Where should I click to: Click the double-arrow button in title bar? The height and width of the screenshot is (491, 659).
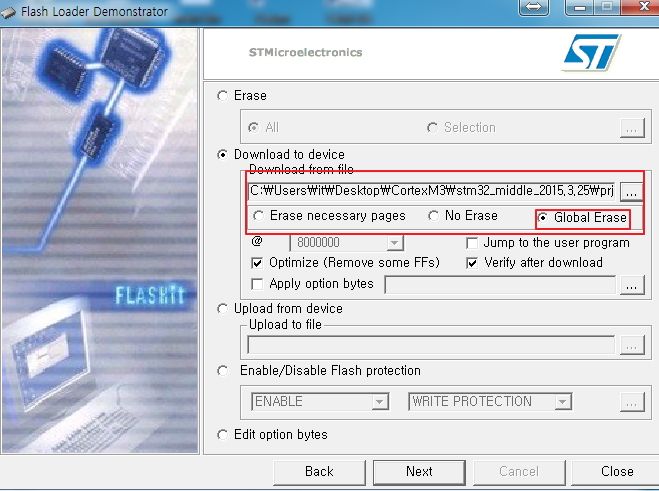(534, 7)
